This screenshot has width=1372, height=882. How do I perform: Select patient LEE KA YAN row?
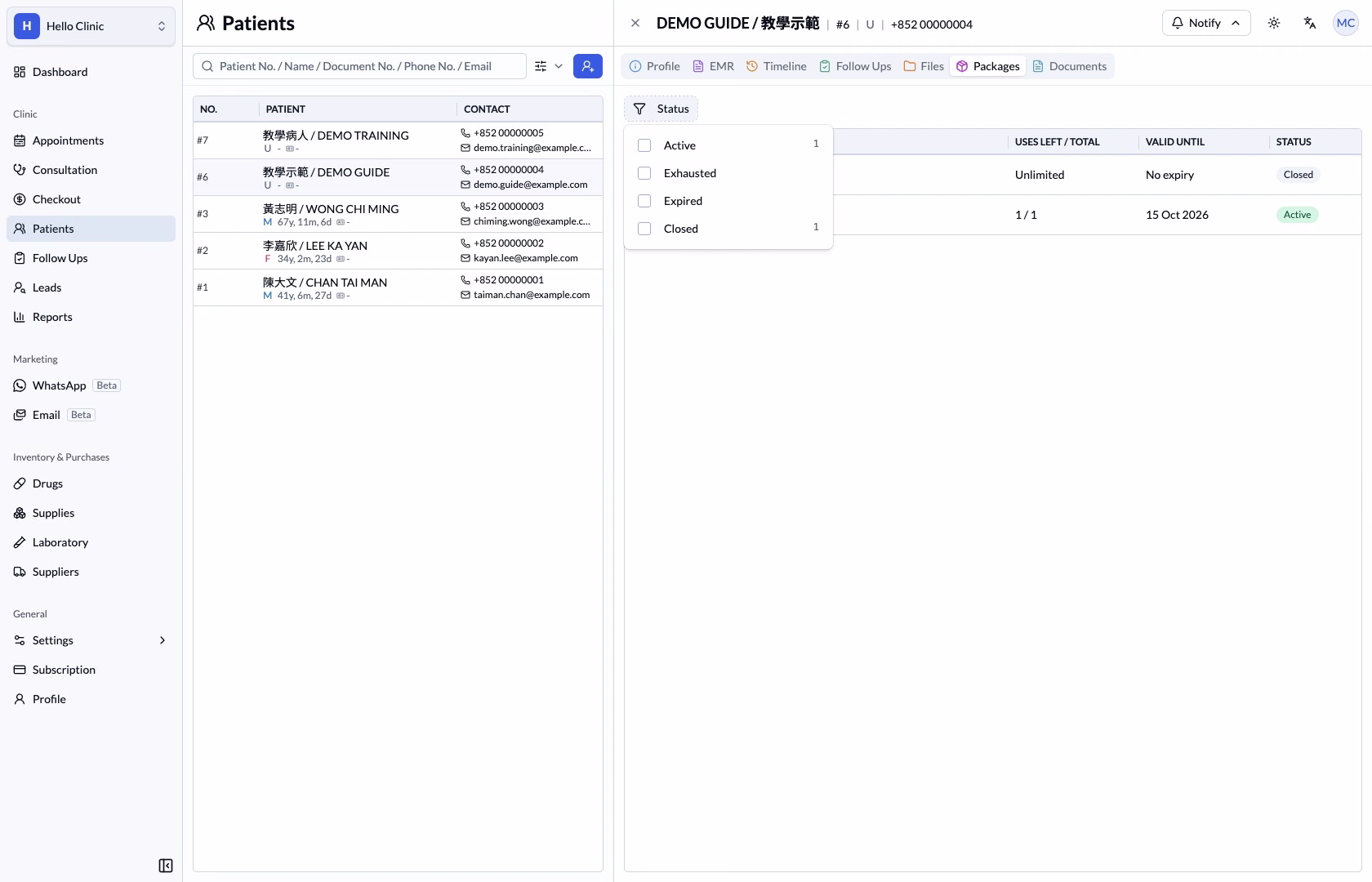click(x=398, y=251)
